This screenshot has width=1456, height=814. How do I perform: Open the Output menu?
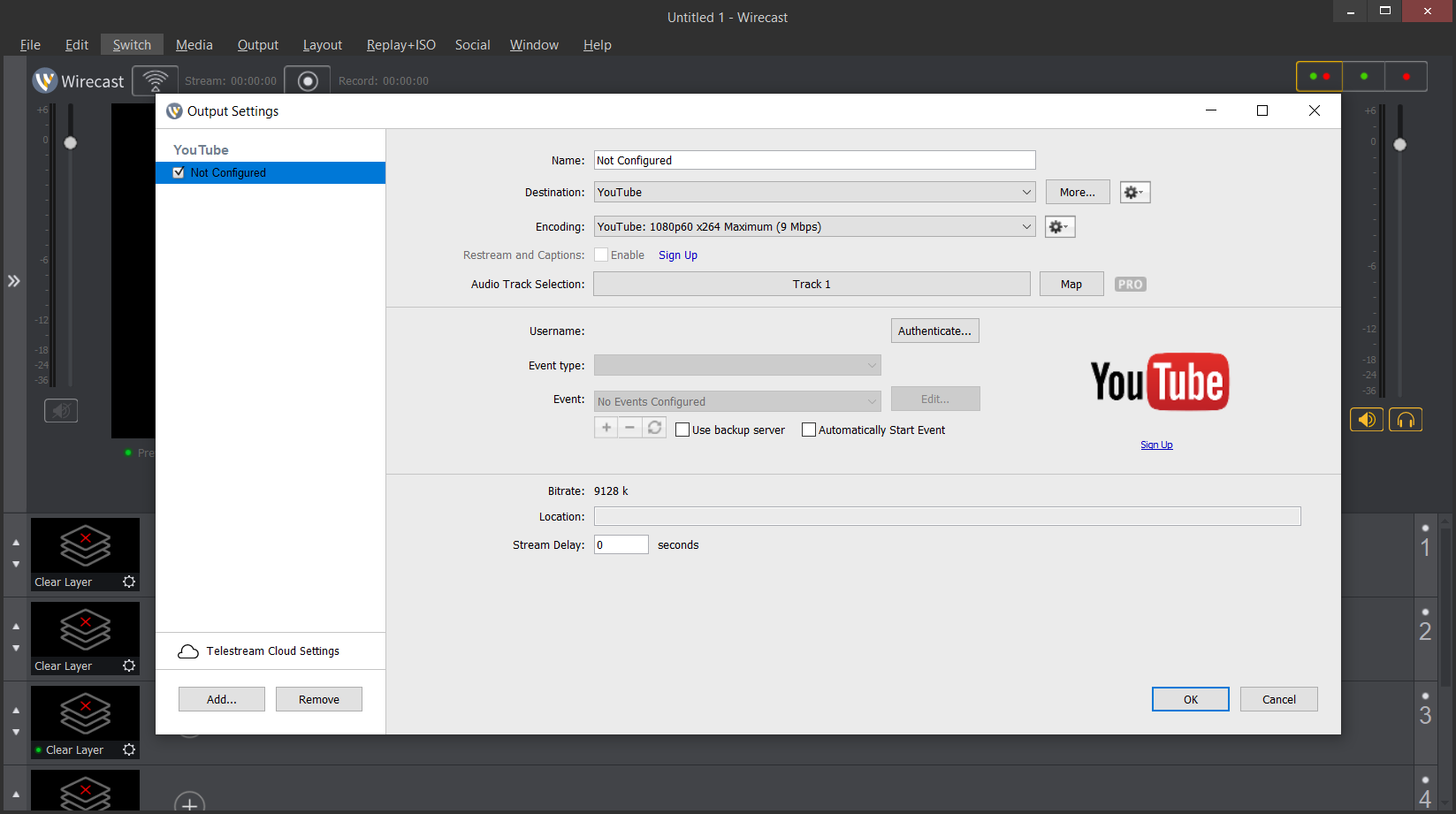coord(258,45)
